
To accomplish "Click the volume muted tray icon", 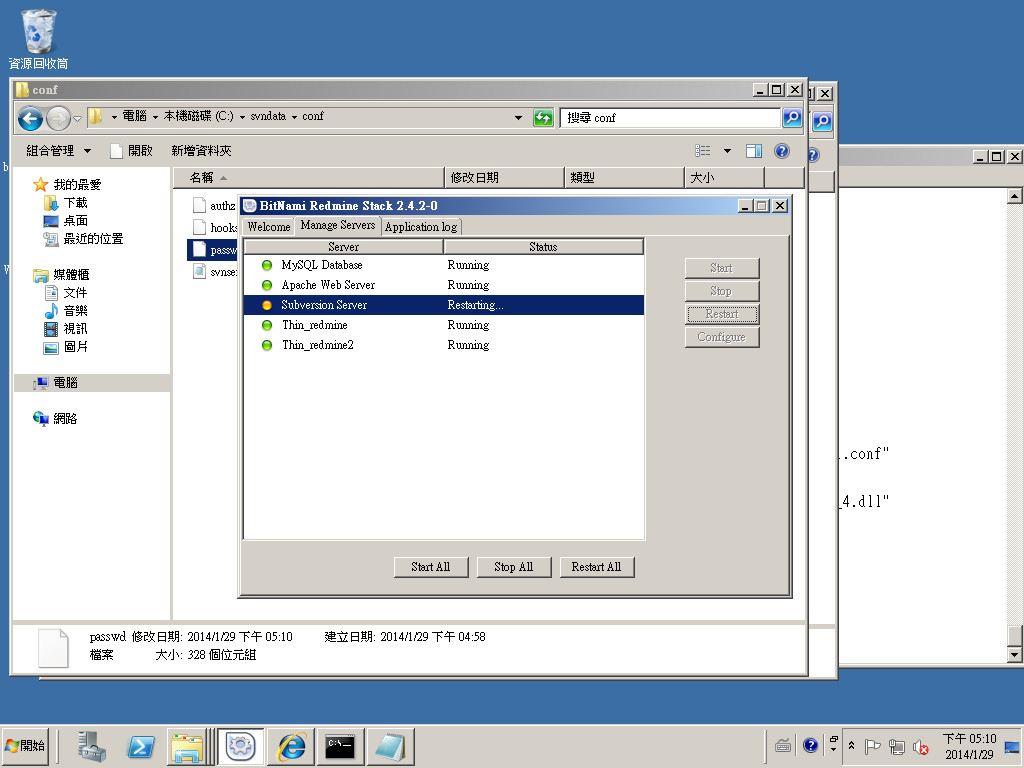I will point(921,746).
